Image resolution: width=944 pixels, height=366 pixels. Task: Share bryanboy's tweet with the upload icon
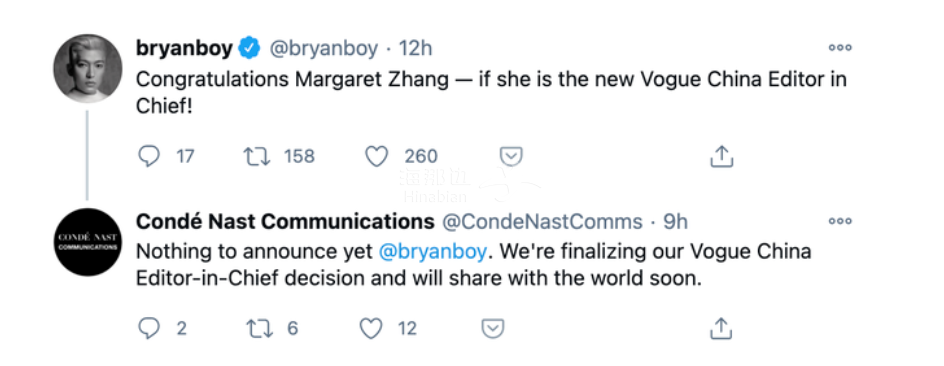click(x=721, y=156)
